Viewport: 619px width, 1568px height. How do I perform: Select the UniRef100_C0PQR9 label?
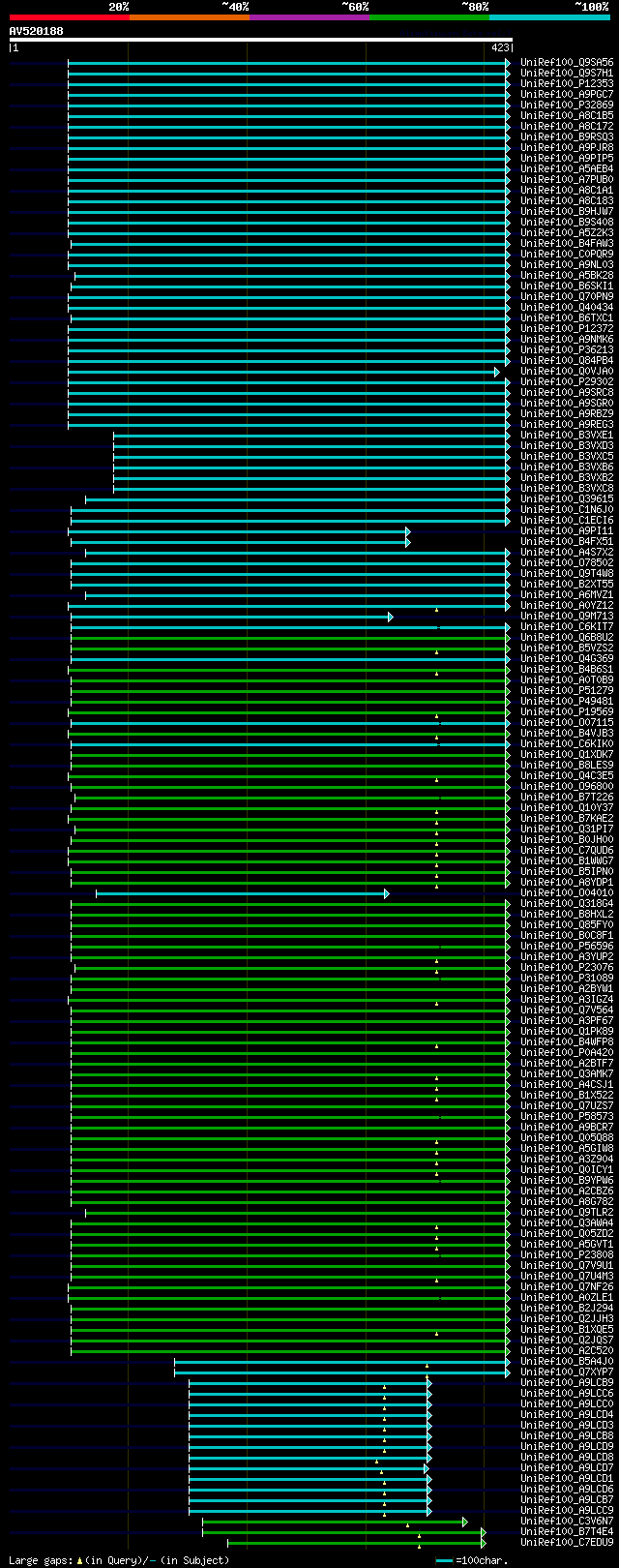pos(567,255)
